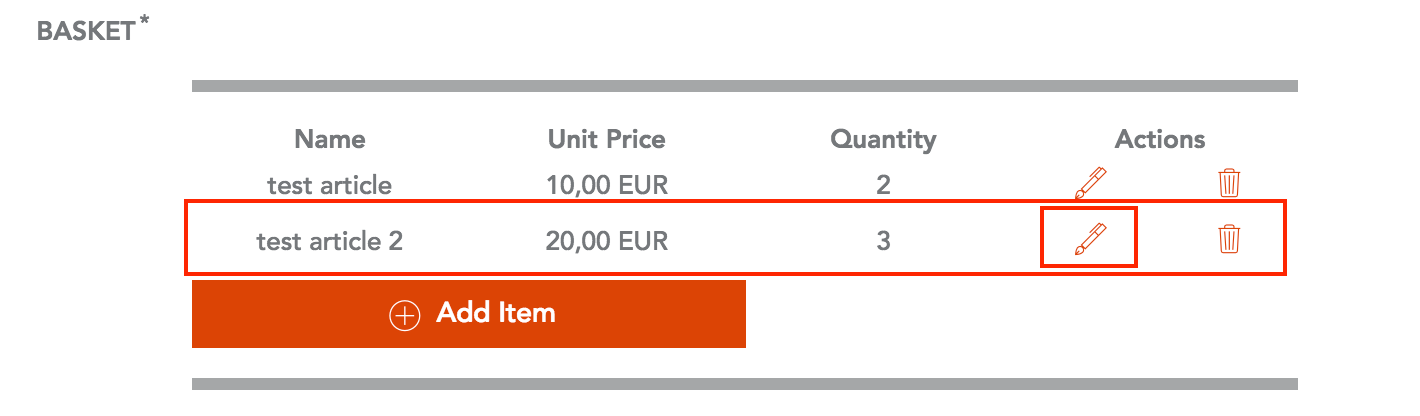Select the Name column header

pos(330,139)
